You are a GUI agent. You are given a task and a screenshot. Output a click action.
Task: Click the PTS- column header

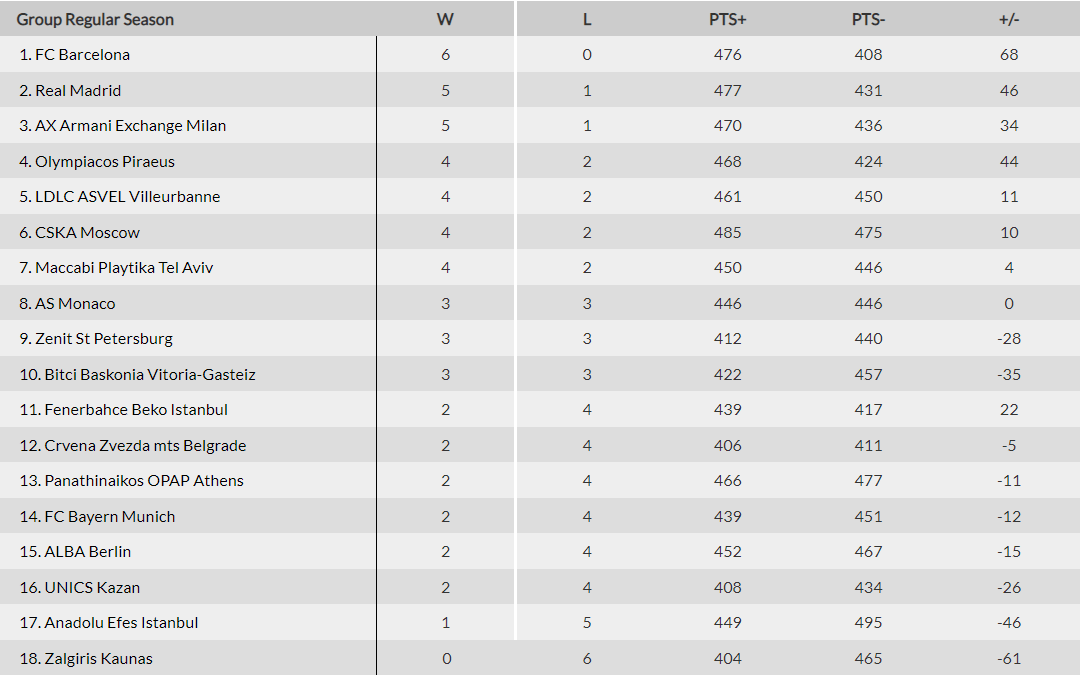pos(868,19)
